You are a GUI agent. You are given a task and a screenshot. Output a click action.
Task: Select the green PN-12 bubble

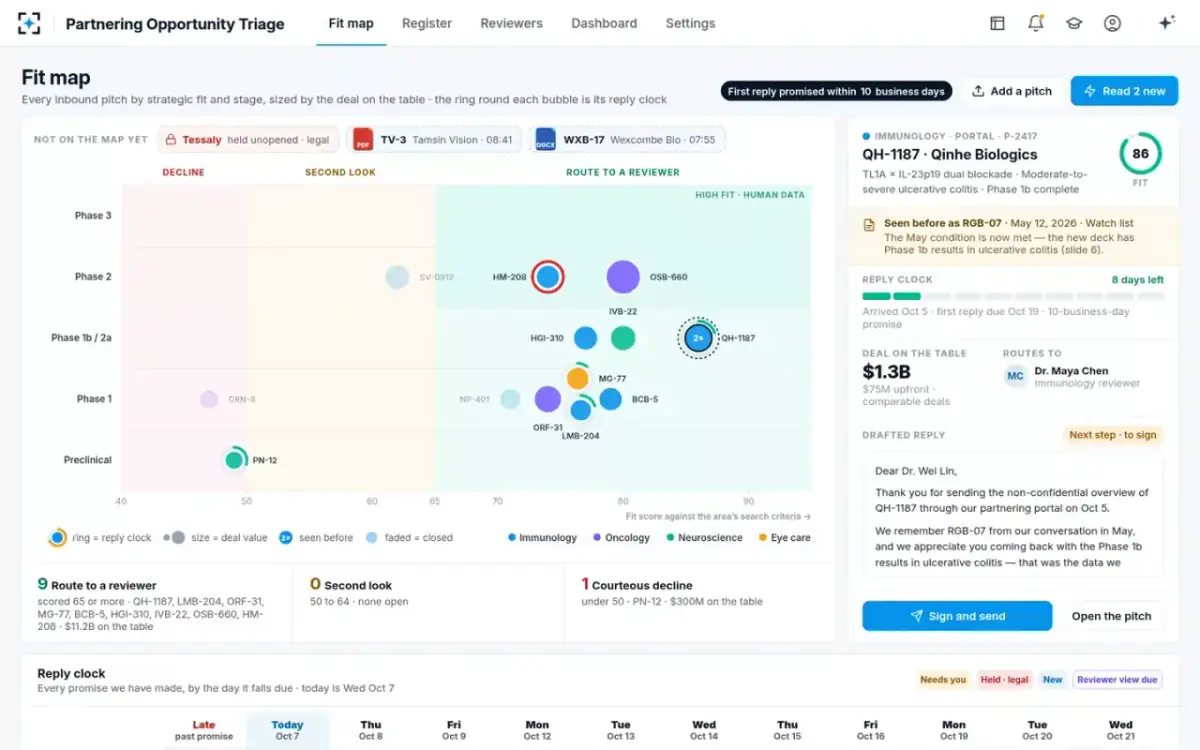tap(234, 460)
